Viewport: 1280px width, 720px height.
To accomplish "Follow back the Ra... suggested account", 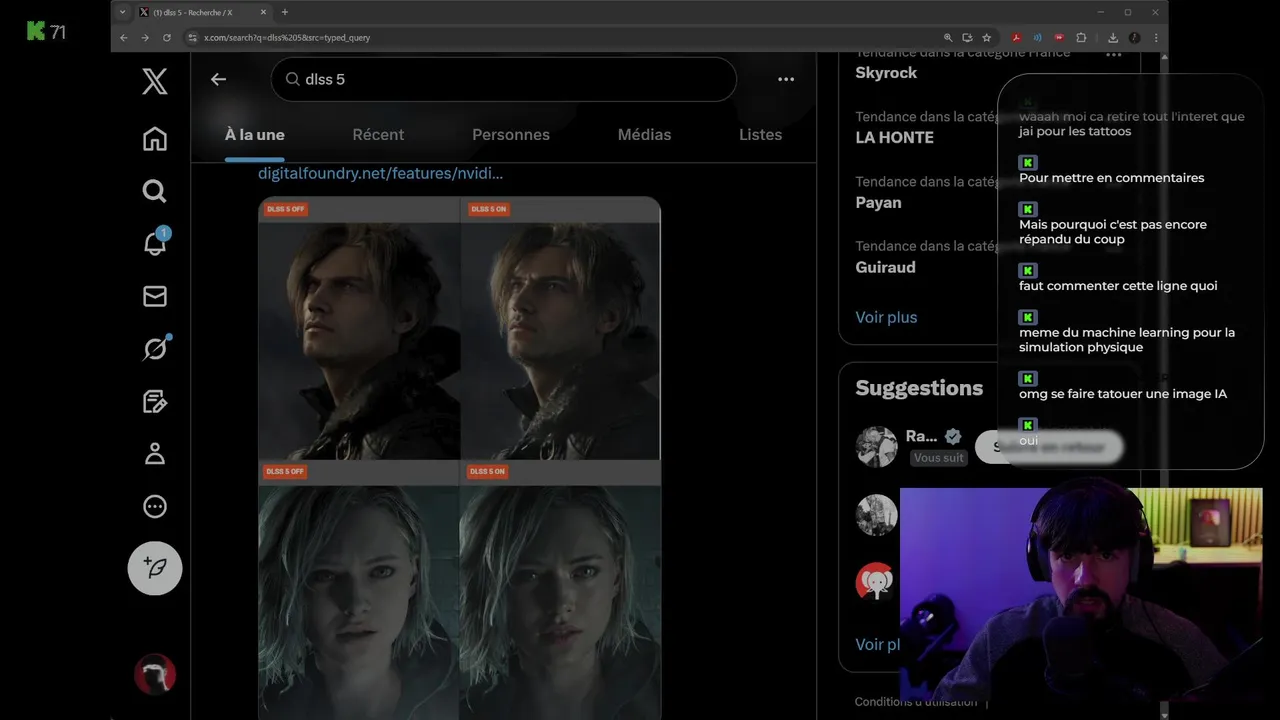I will (1049, 447).
